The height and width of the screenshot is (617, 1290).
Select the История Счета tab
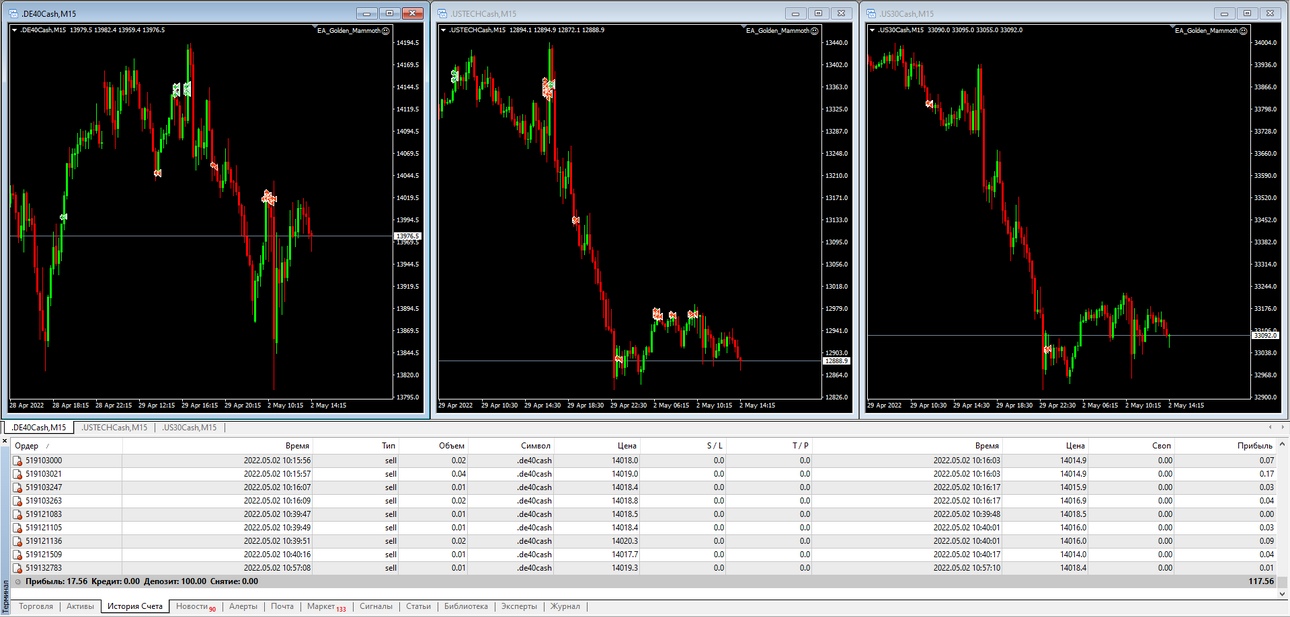[x=135, y=606]
